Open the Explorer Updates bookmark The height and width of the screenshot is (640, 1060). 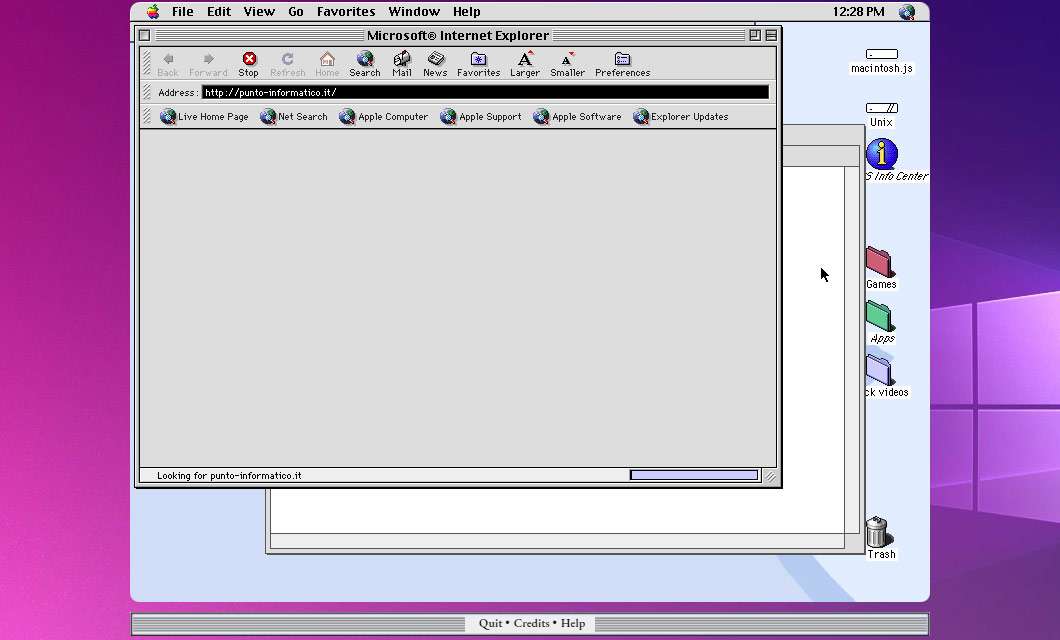[x=681, y=117]
